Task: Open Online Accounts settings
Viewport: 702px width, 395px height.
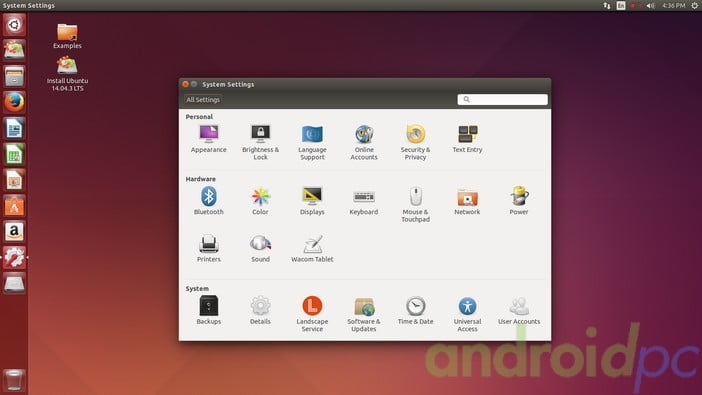Action: [364, 143]
